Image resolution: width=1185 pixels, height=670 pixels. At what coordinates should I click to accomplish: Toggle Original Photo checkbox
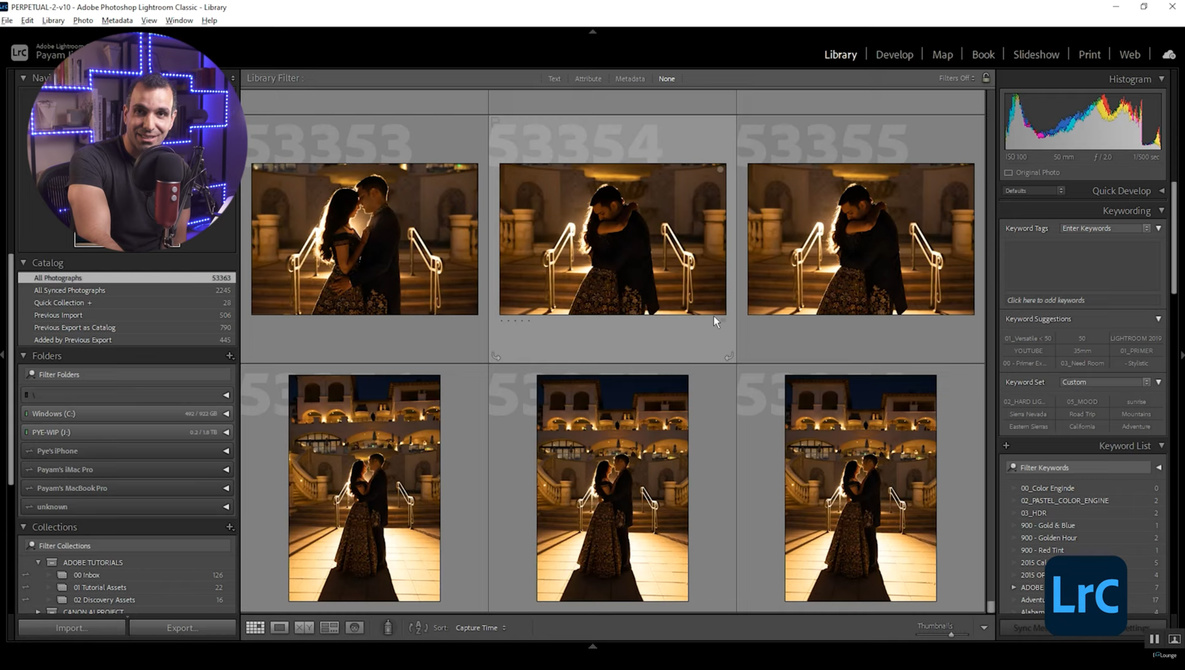click(1008, 172)
